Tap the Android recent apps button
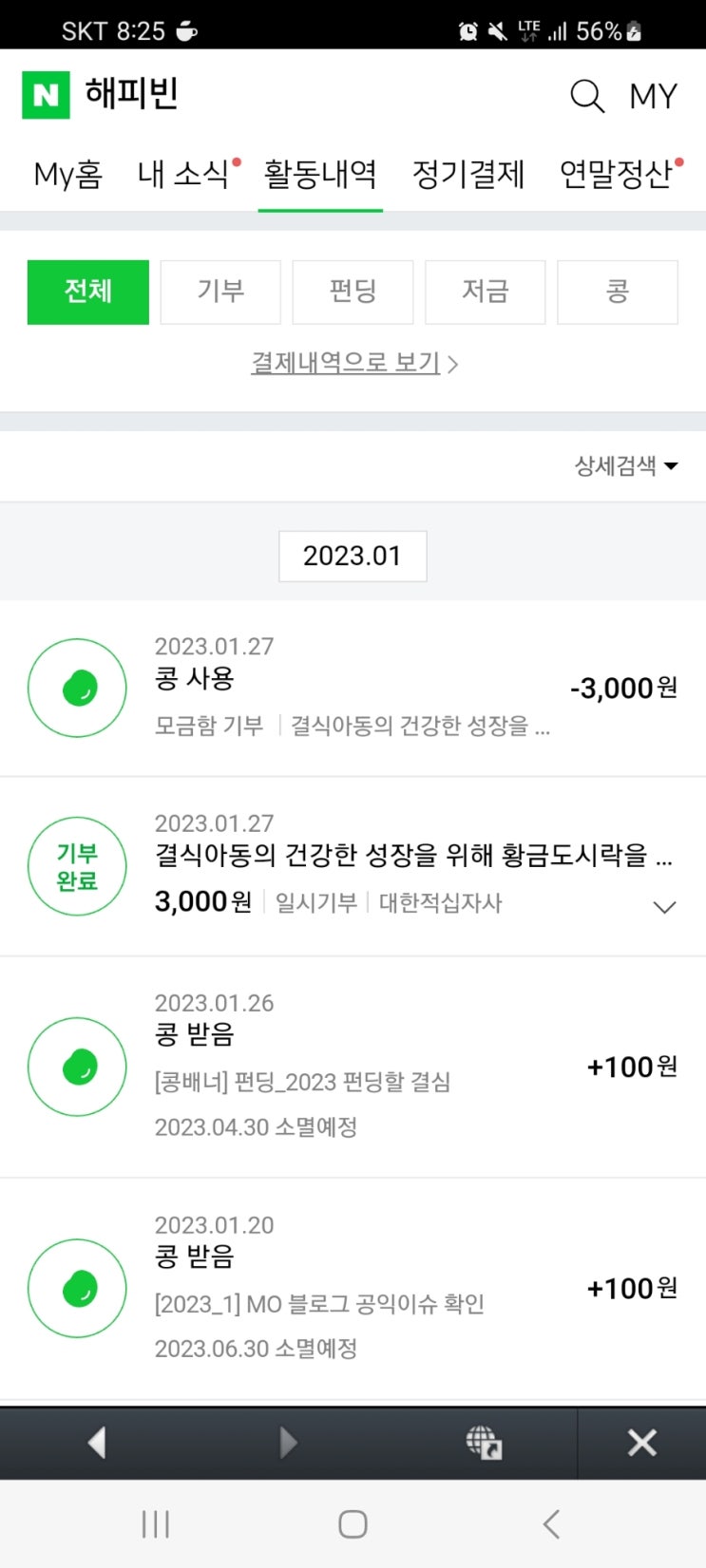706x1568 pixels. tap(155, 1523)
